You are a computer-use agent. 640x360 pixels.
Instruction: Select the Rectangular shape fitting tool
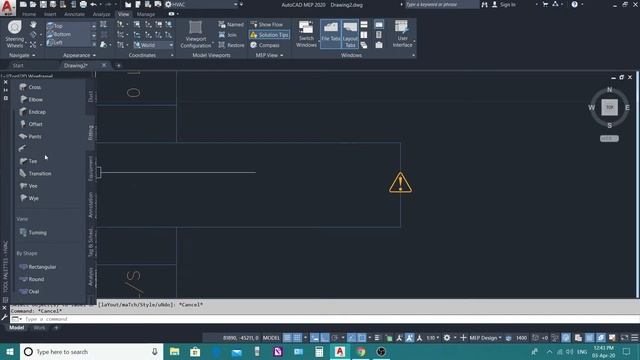point(38,267)
